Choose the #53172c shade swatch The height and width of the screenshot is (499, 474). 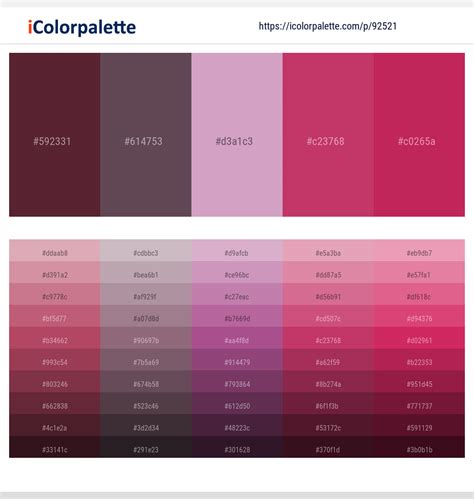point(328,425)
